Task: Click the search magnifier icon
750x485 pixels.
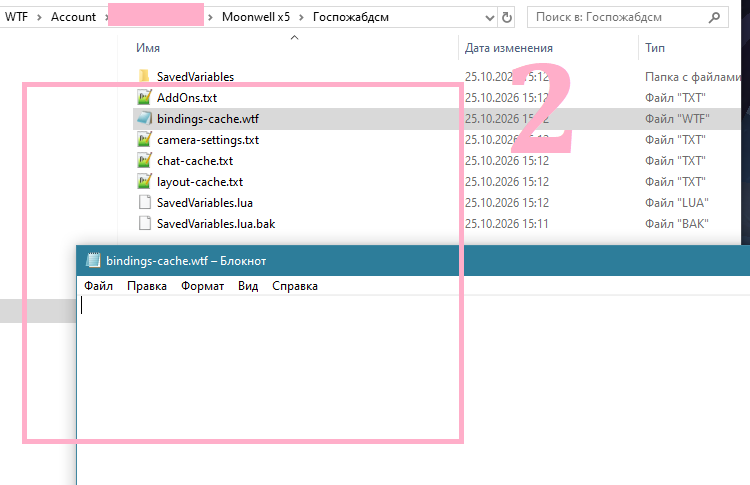Action: click(714, 18)
